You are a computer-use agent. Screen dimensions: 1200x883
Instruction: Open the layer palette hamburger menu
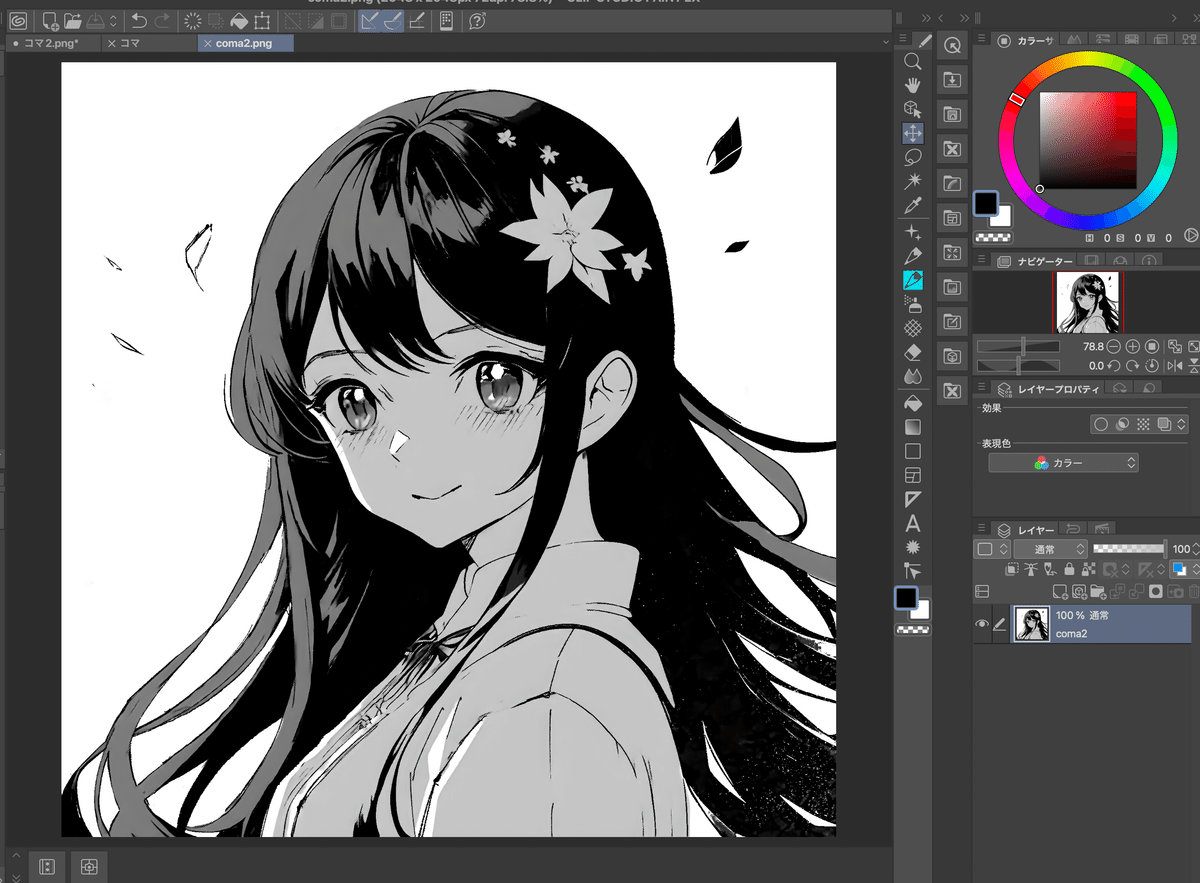(981, 528)
